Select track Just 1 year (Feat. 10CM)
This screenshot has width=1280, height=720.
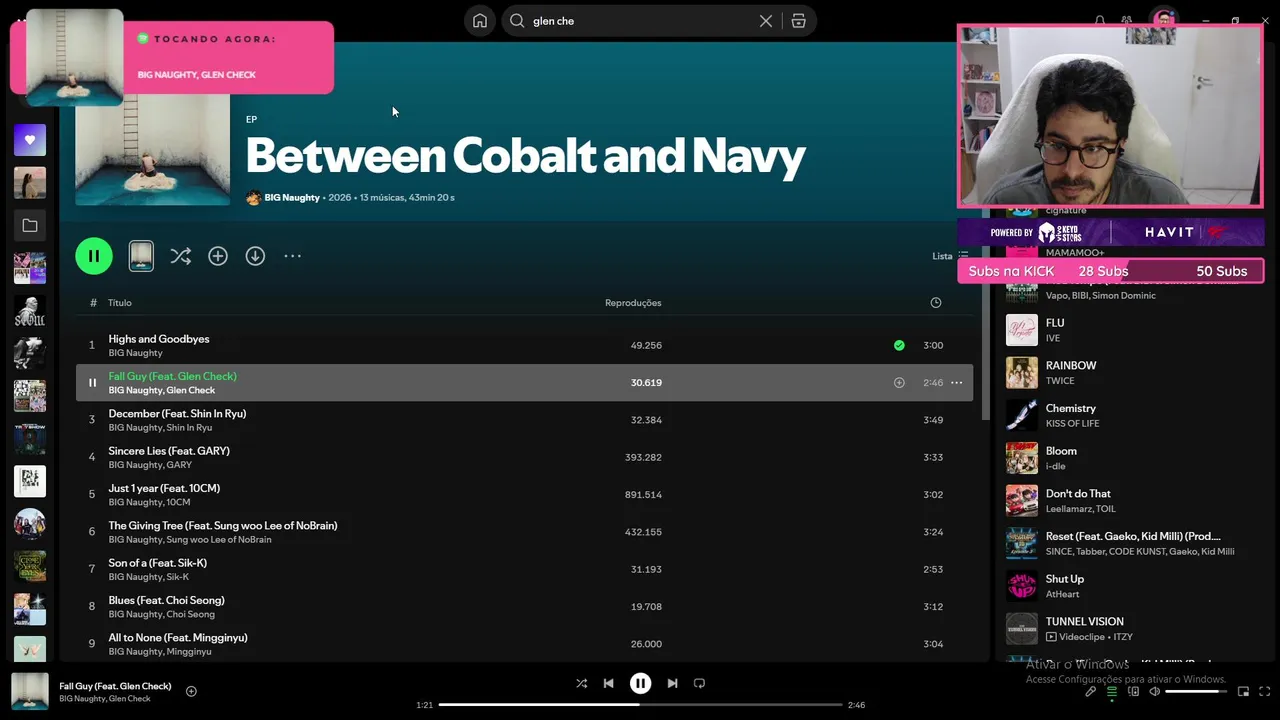524,495
